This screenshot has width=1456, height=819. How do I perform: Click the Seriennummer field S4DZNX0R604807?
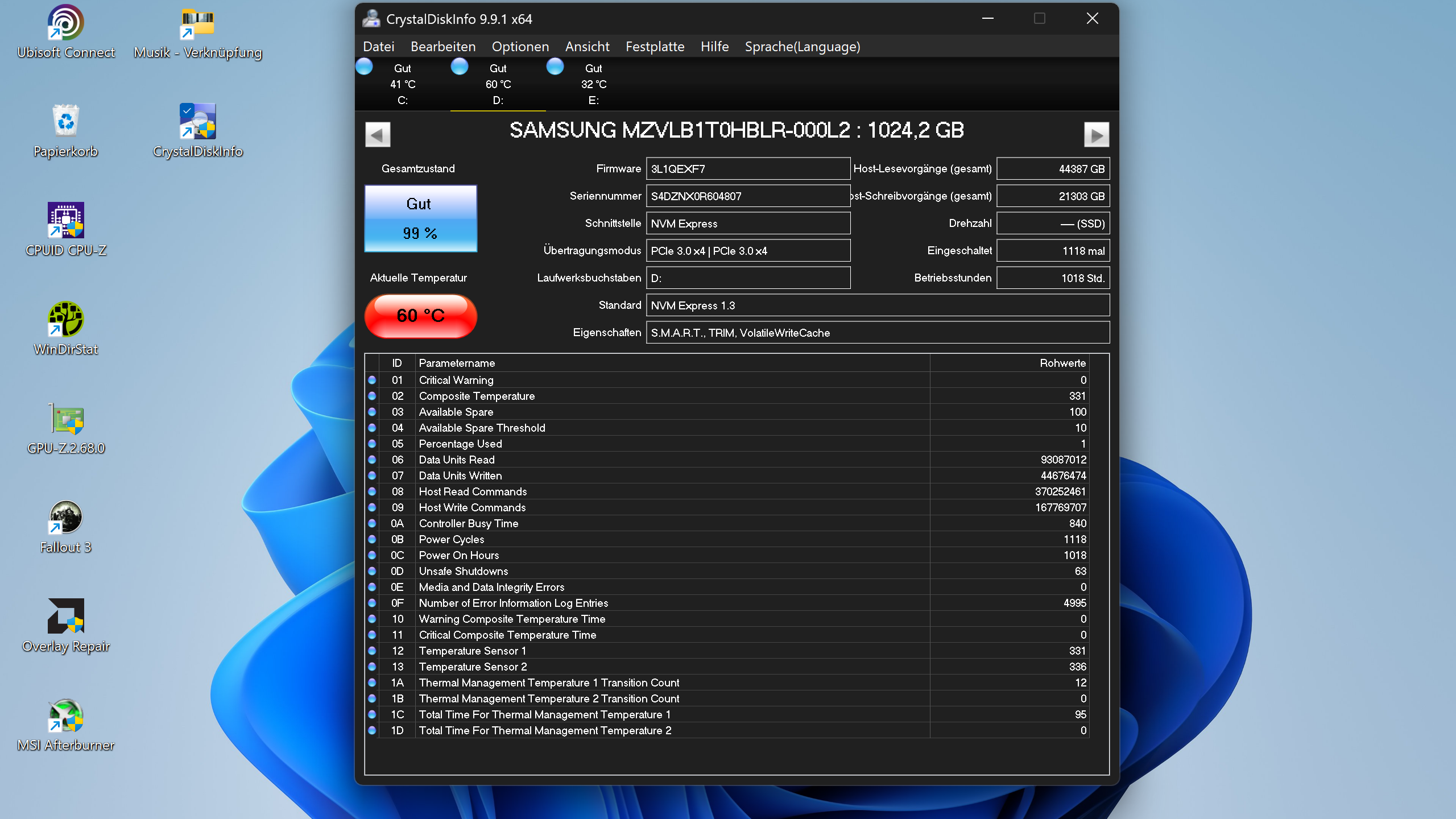click(x=748, y=196)
